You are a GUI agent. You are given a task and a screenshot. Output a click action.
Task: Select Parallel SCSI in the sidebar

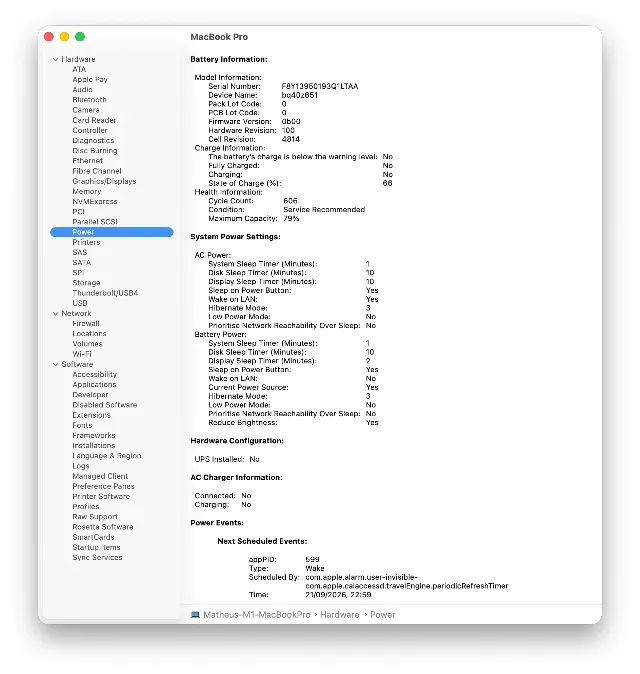[x=95, y=222]
